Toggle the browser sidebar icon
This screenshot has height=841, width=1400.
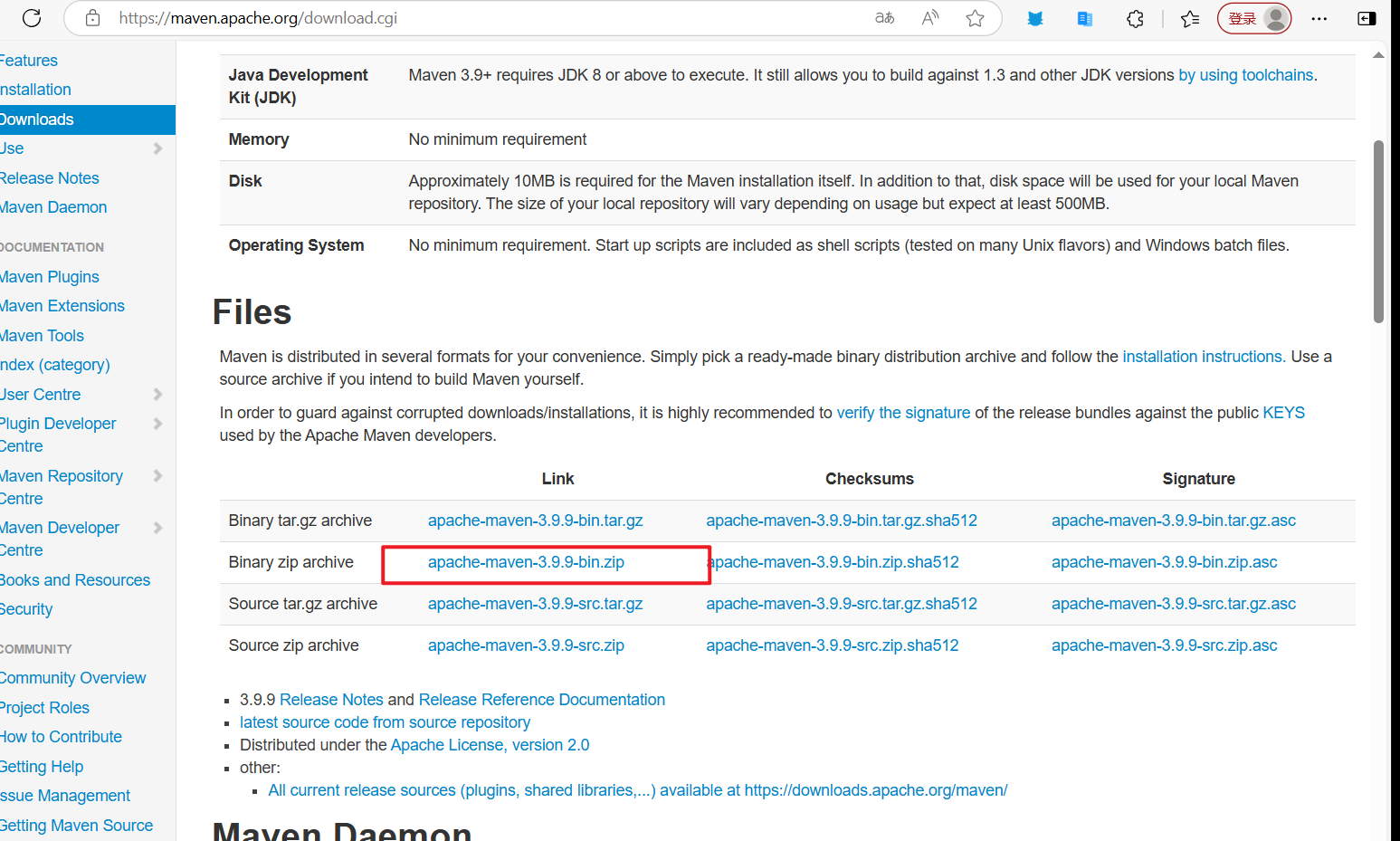click(x=1367, y=18)
